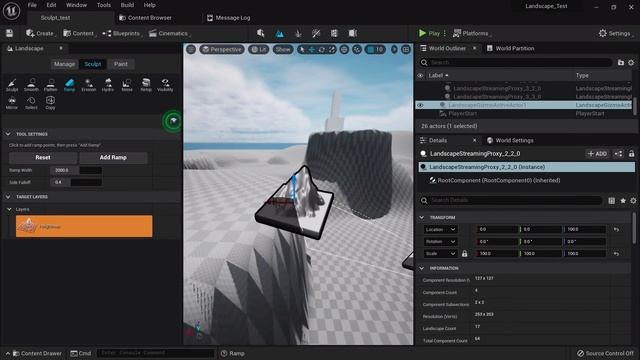Switch to the World Settings tab

510,140
